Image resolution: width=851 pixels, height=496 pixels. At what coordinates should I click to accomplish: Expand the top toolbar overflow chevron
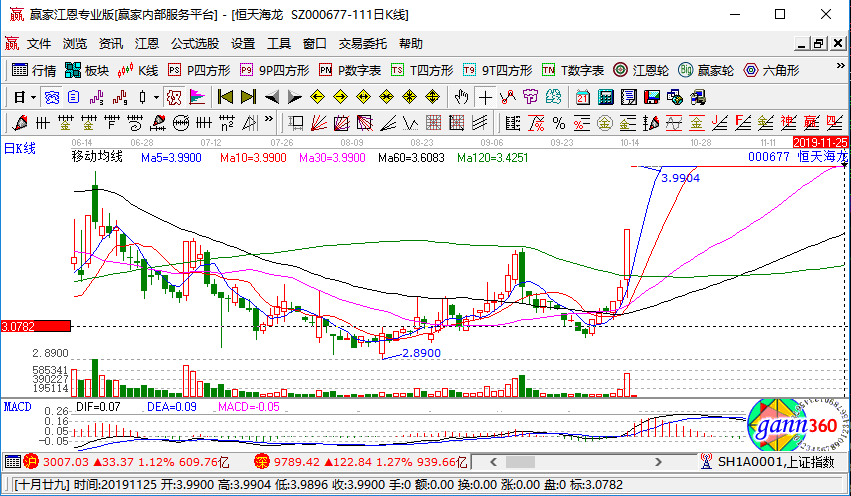point(841,66)
